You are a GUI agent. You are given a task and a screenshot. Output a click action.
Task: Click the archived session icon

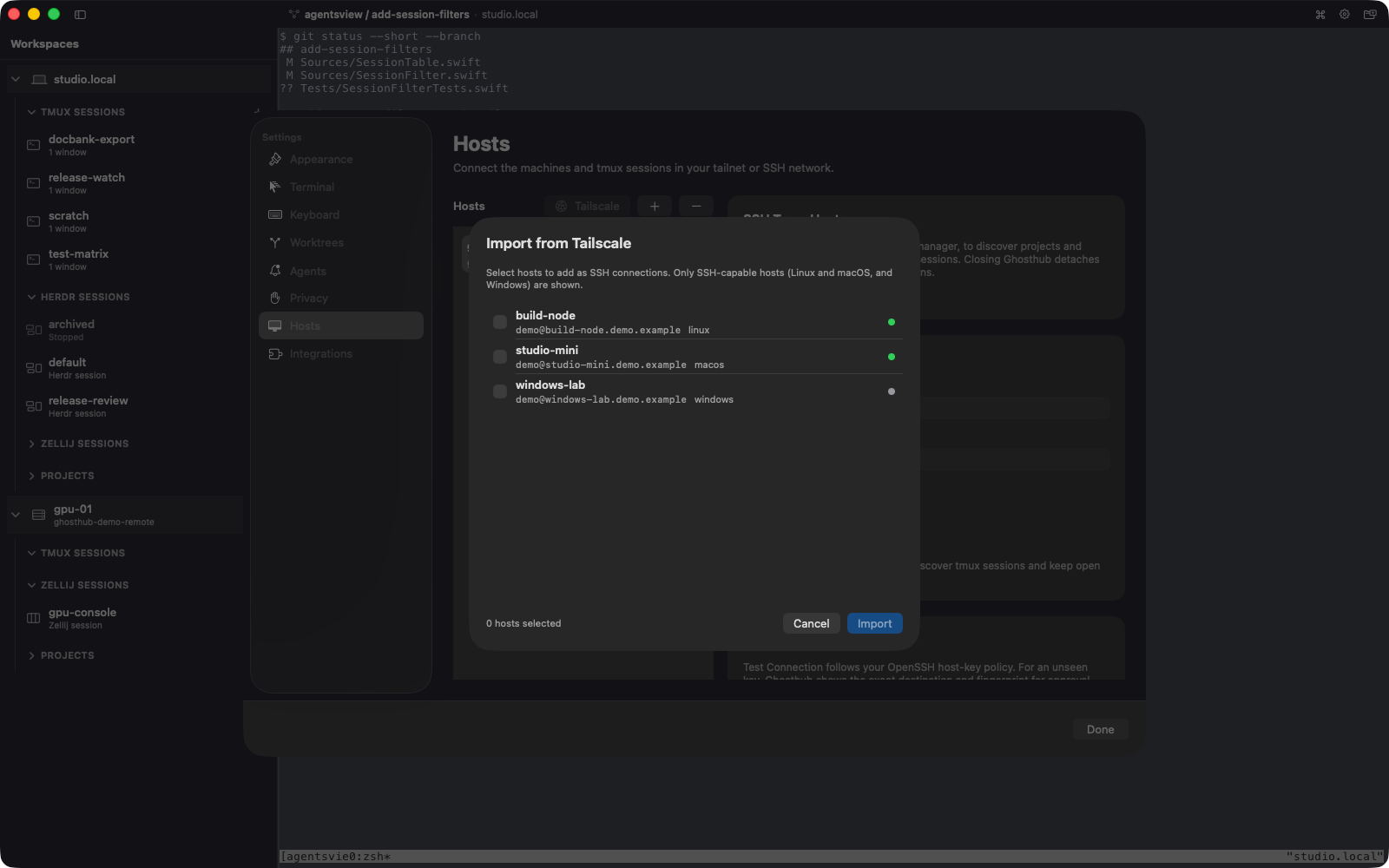(34, 330)
